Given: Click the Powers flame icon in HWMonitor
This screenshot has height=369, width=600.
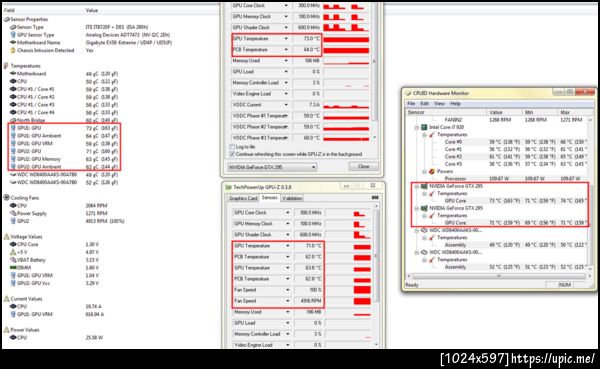Looking at the screenshot, I should coord(432,171).
